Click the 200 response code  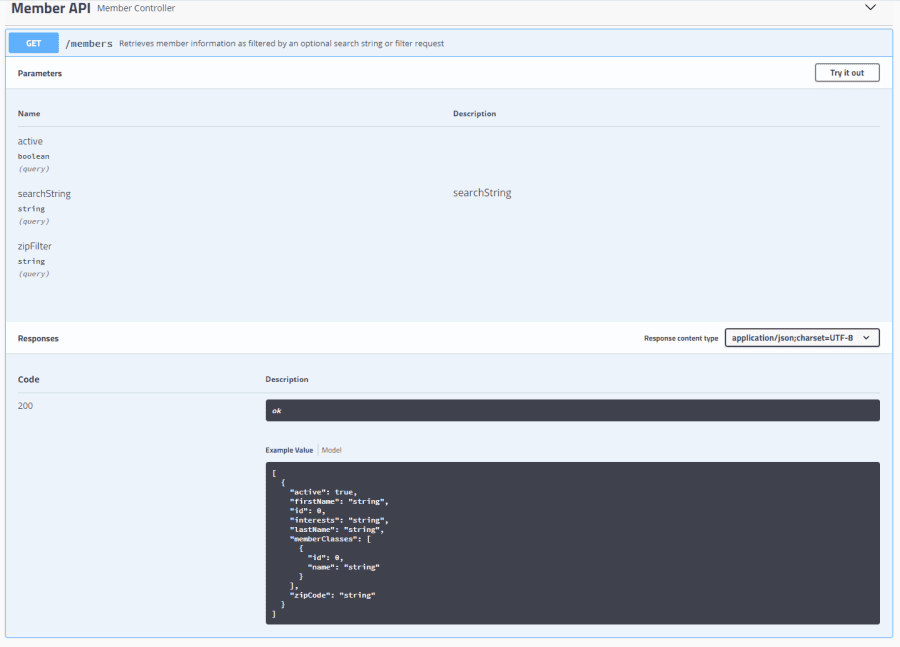[25, 406]
